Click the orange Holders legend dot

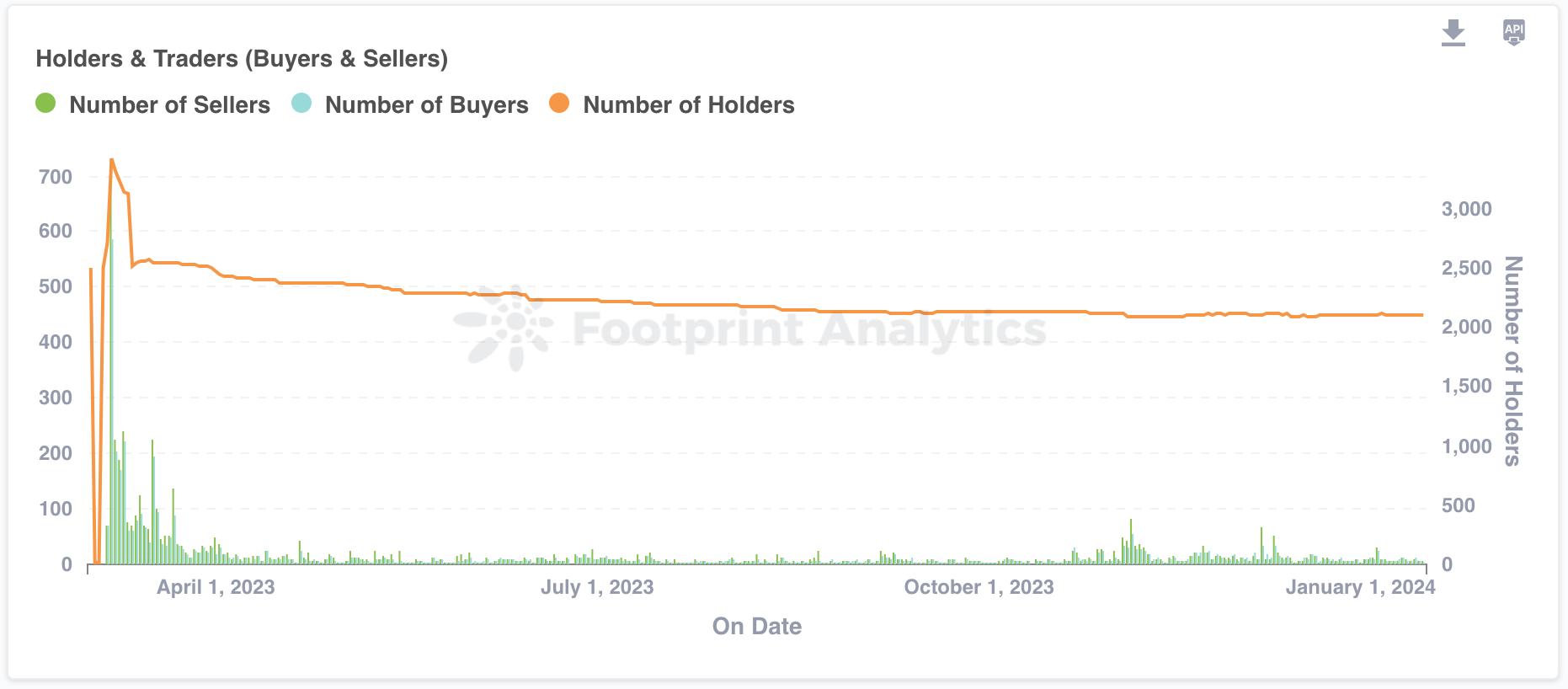tap(559, 104)
